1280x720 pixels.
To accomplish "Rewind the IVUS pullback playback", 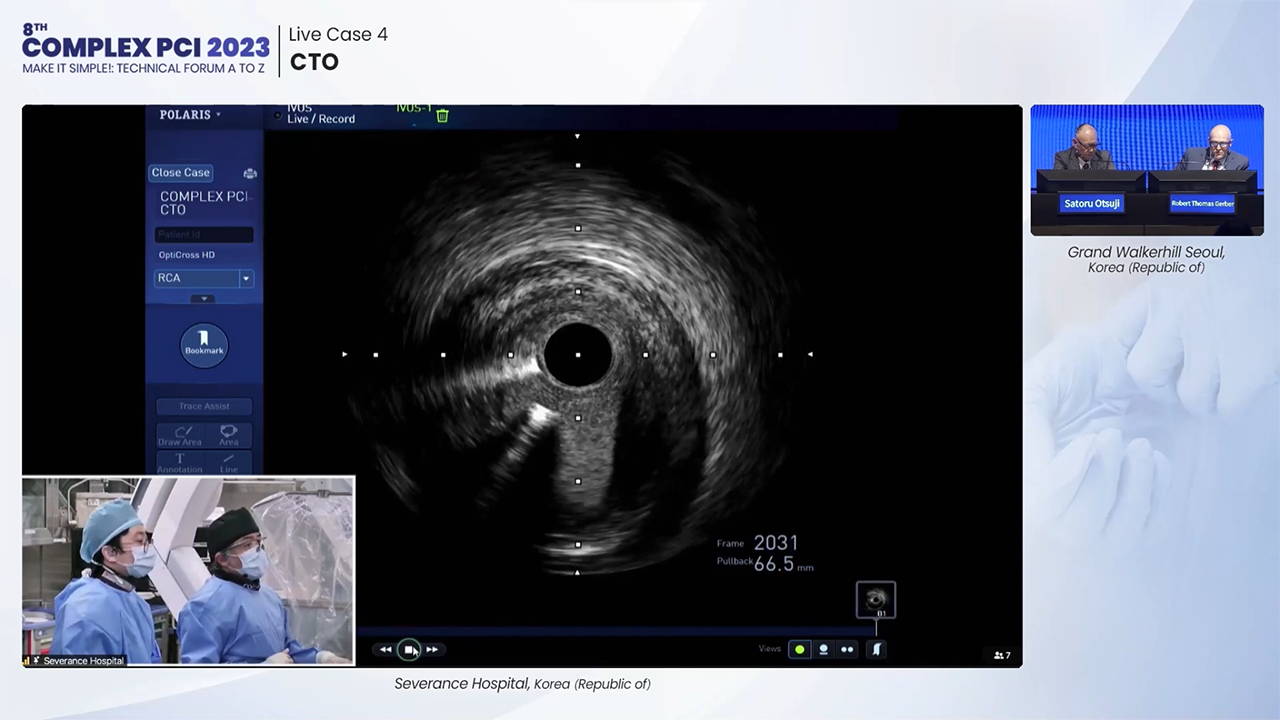I will 385,650.
